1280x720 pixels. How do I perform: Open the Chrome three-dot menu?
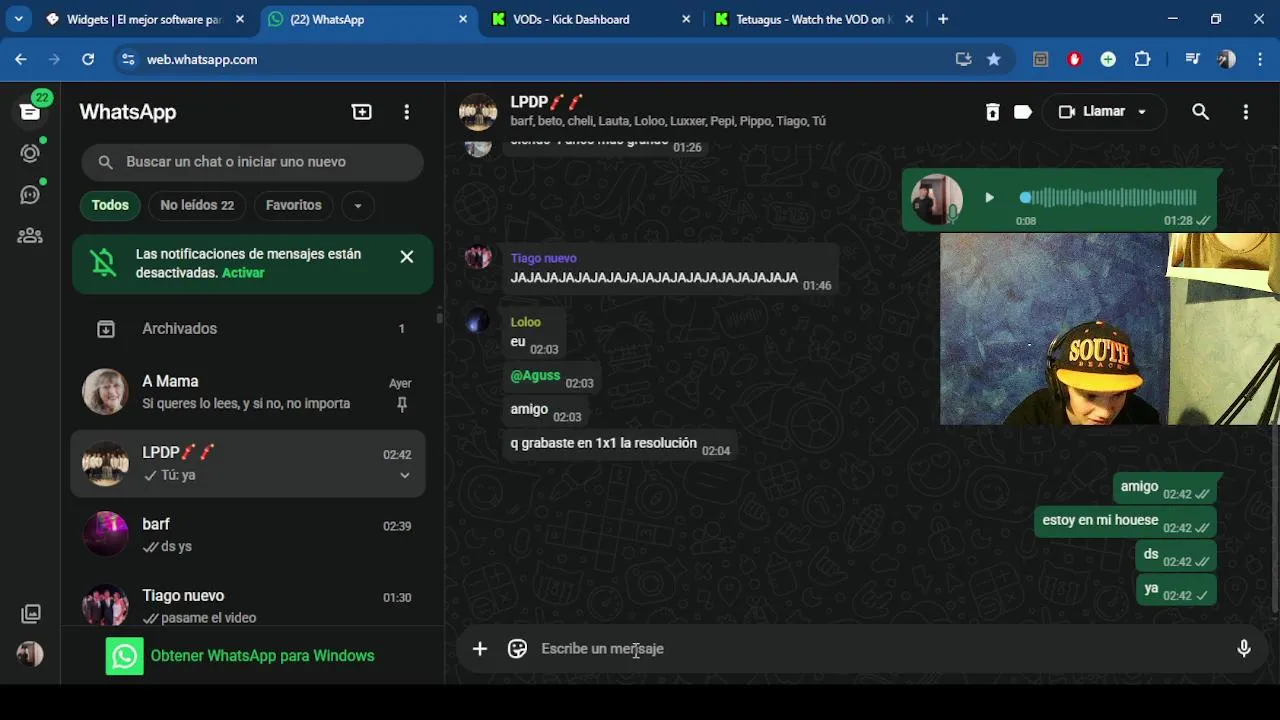(x=1259, y=59)
